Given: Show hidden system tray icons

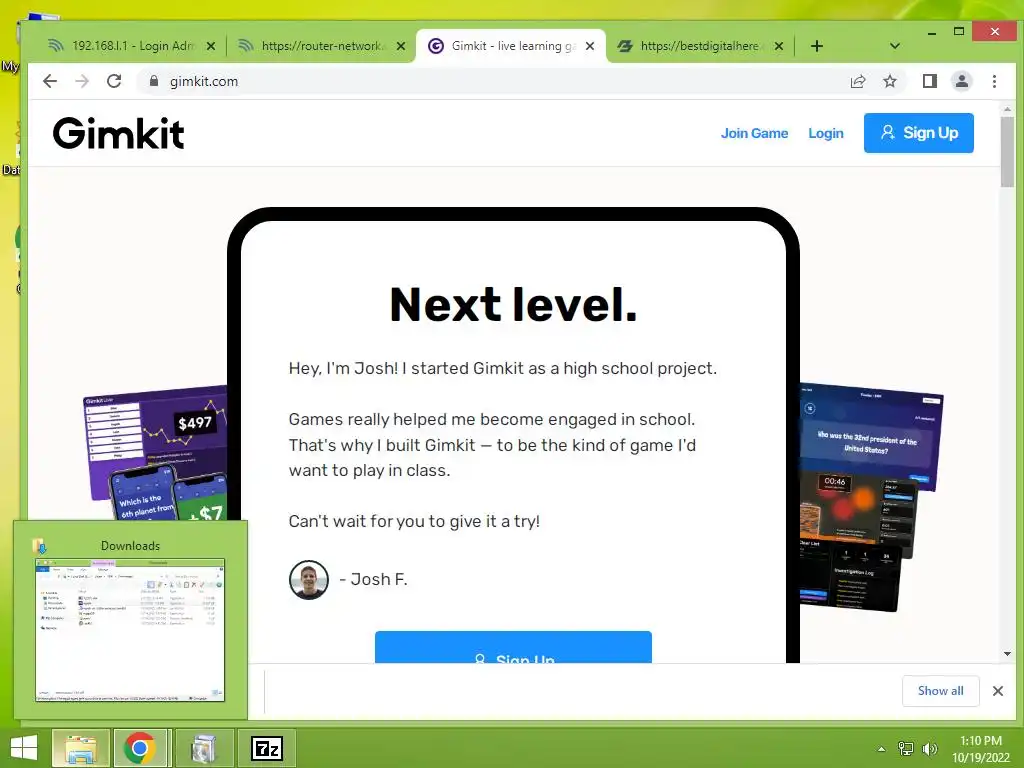Looking at the screenshot, I should (882, 749).
